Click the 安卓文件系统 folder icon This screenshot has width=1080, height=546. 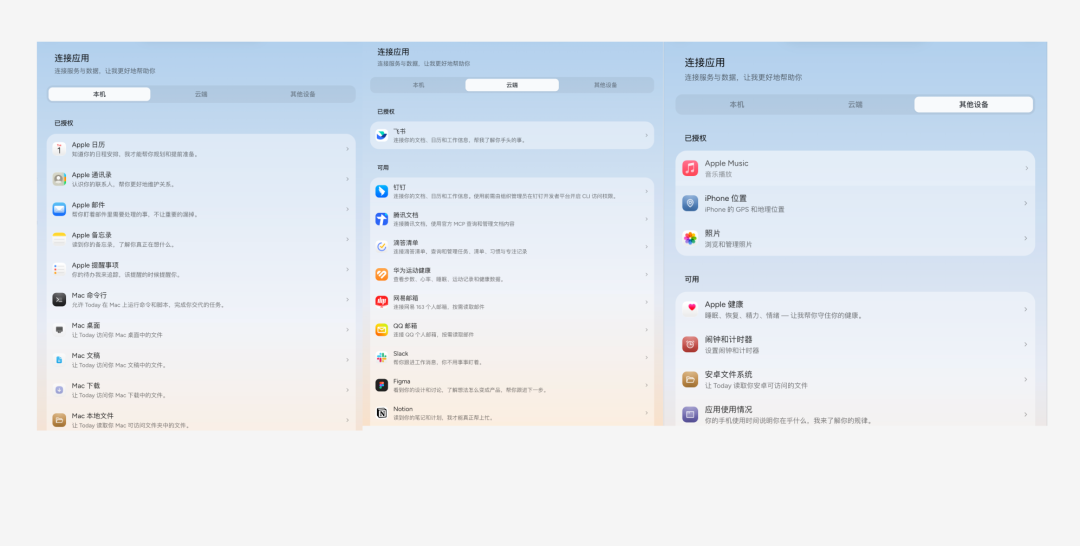[690, 379]
